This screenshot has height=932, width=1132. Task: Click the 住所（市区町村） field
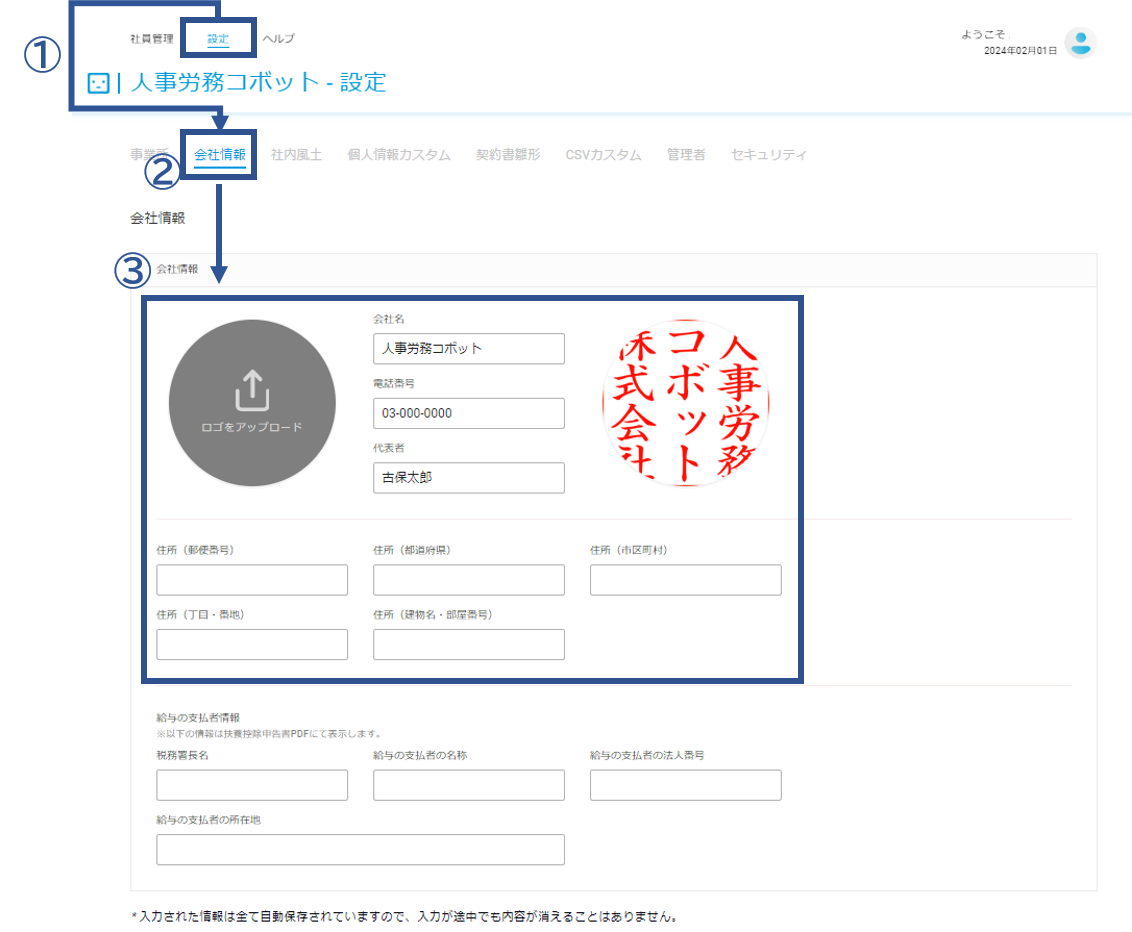(x=685, y=580)
